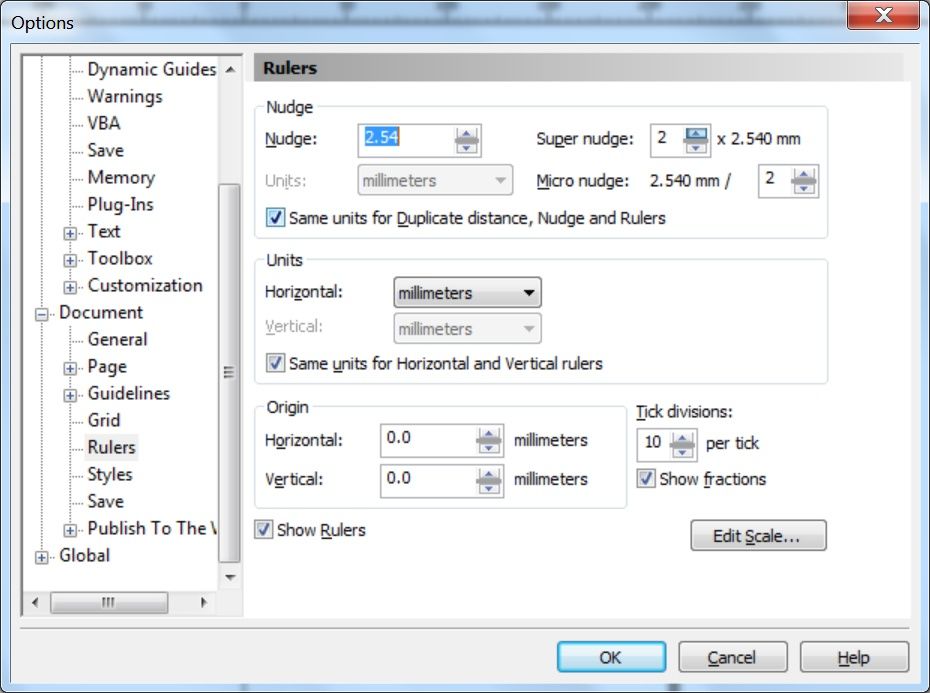Viewport: 930px width, 693px height.
Task: Click the Nudge value spinner arrows
Action: coord(466,141)
